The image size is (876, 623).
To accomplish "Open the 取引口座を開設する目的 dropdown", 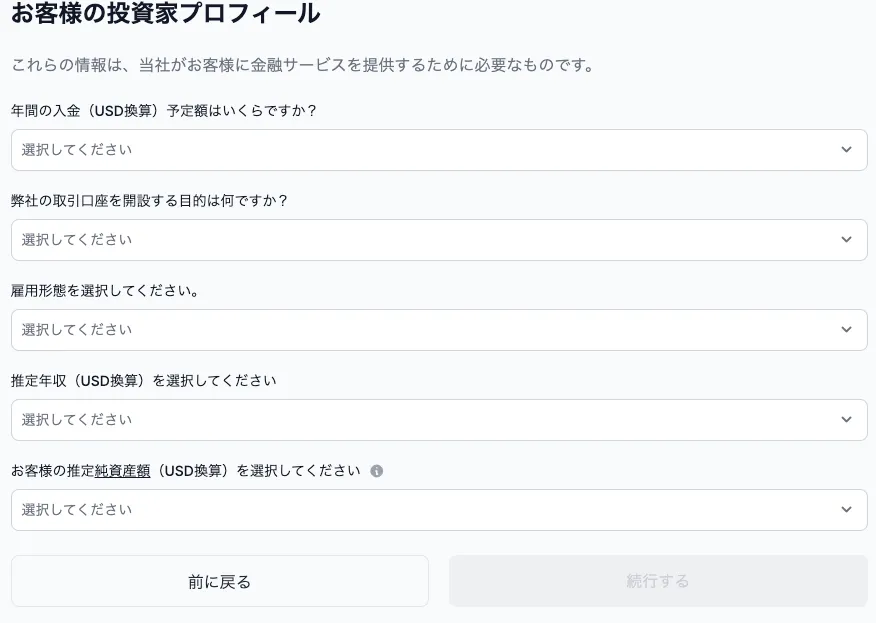I will click(440, 240).
